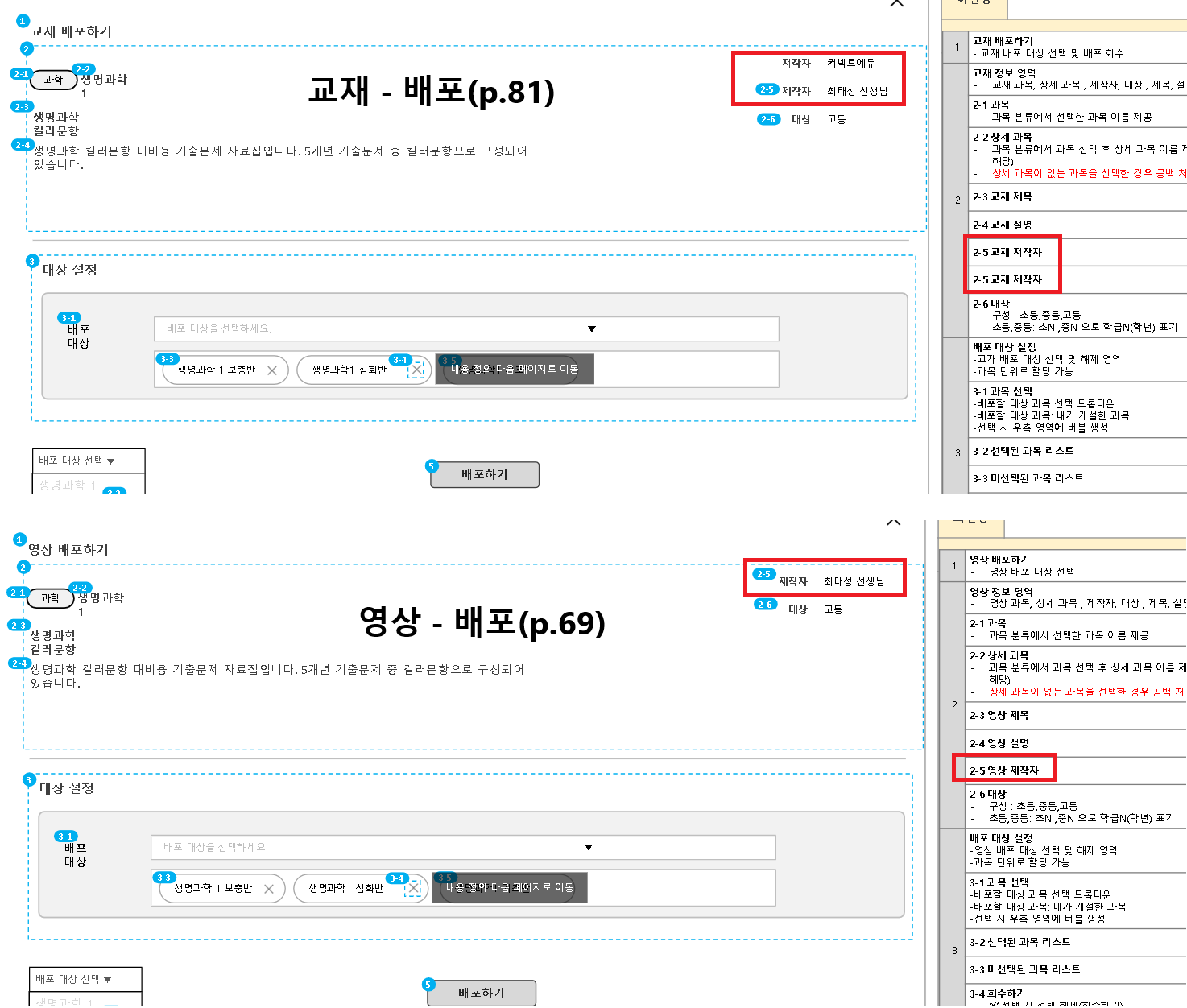Close the 영상 배포하기 dialog with X

(x=893, y=522)
